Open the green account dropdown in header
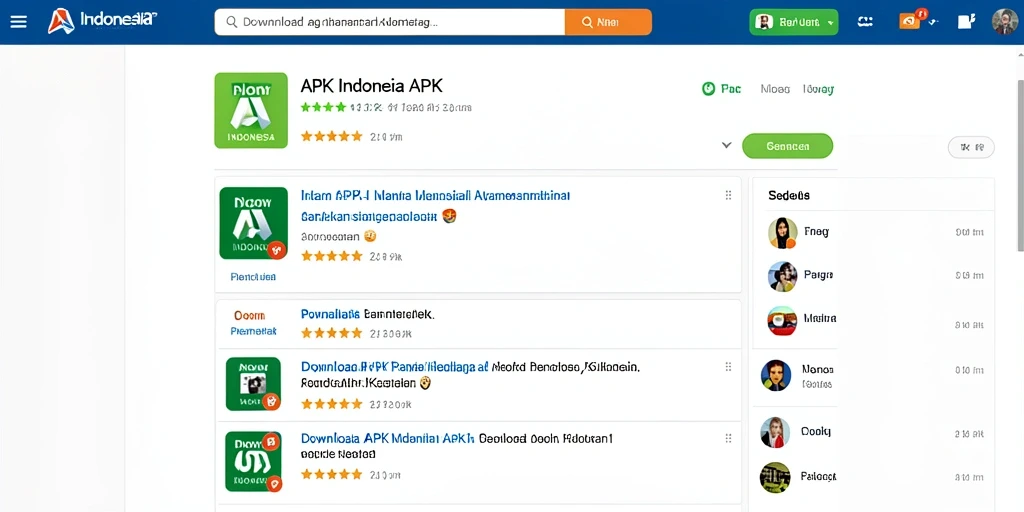 pyautogui.click(x=793, y=22)
